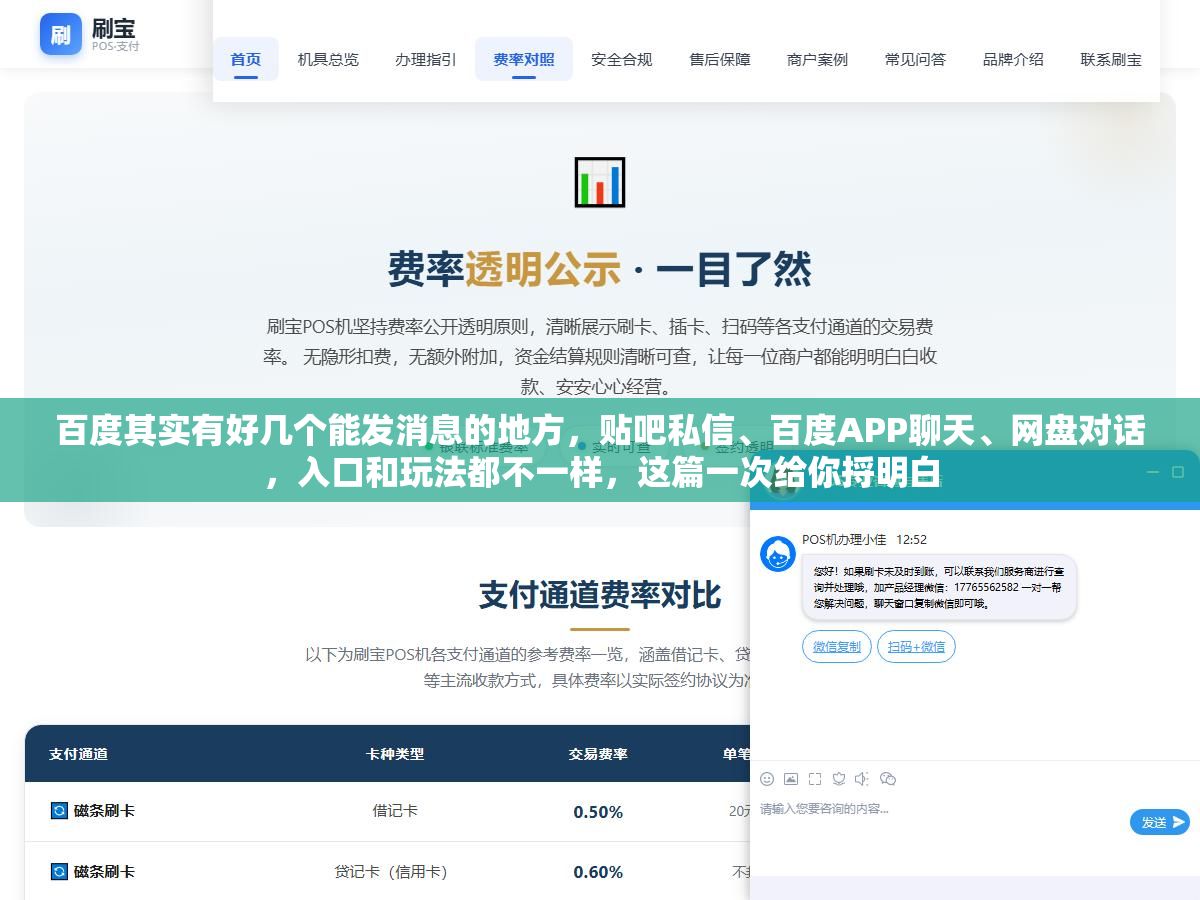Screen dimensions: 1200x900
Task: Click the 交易费率 column header
Action: [x=598, y=754]
